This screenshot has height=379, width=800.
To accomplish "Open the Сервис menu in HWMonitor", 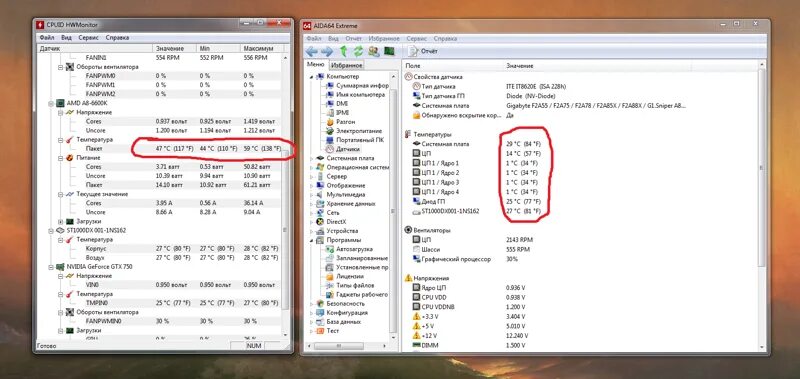I will [89, 38].
